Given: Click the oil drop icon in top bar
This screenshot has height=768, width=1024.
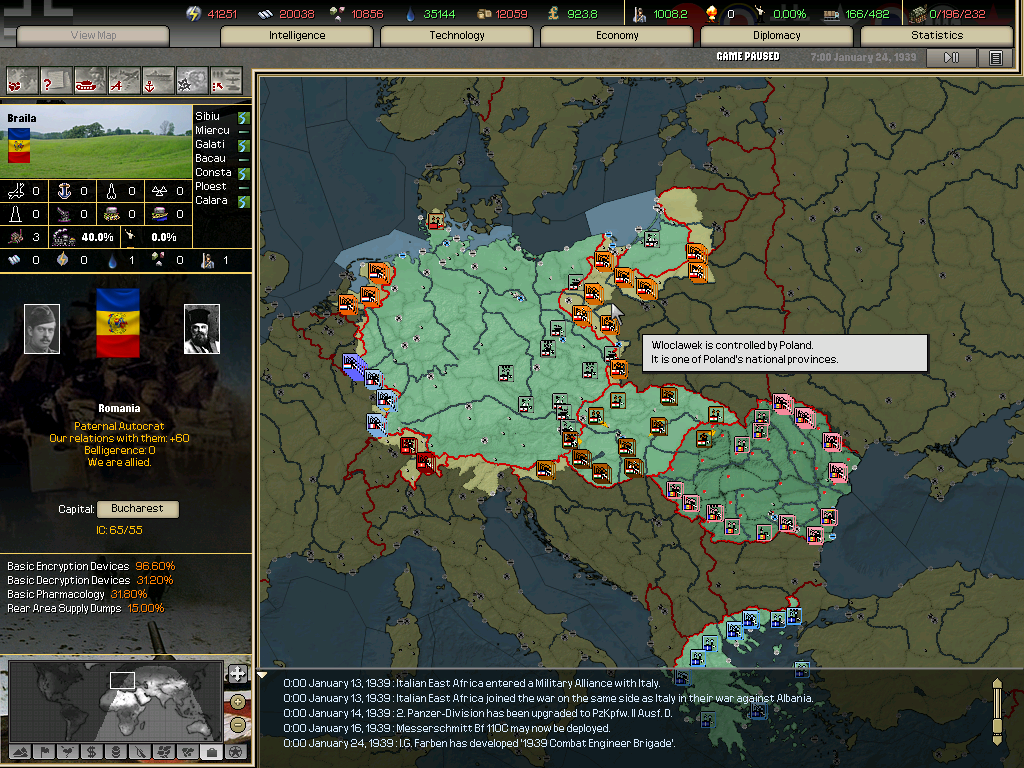Looking at the screenshot, I should pyautogui.click(x=410, y=14).
